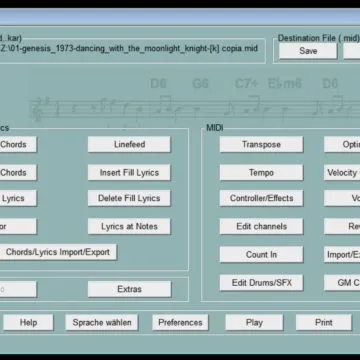This screenshot has width=360, height=360.
Task: Open Controller/Effects editor
Action: tap(261, 198)
